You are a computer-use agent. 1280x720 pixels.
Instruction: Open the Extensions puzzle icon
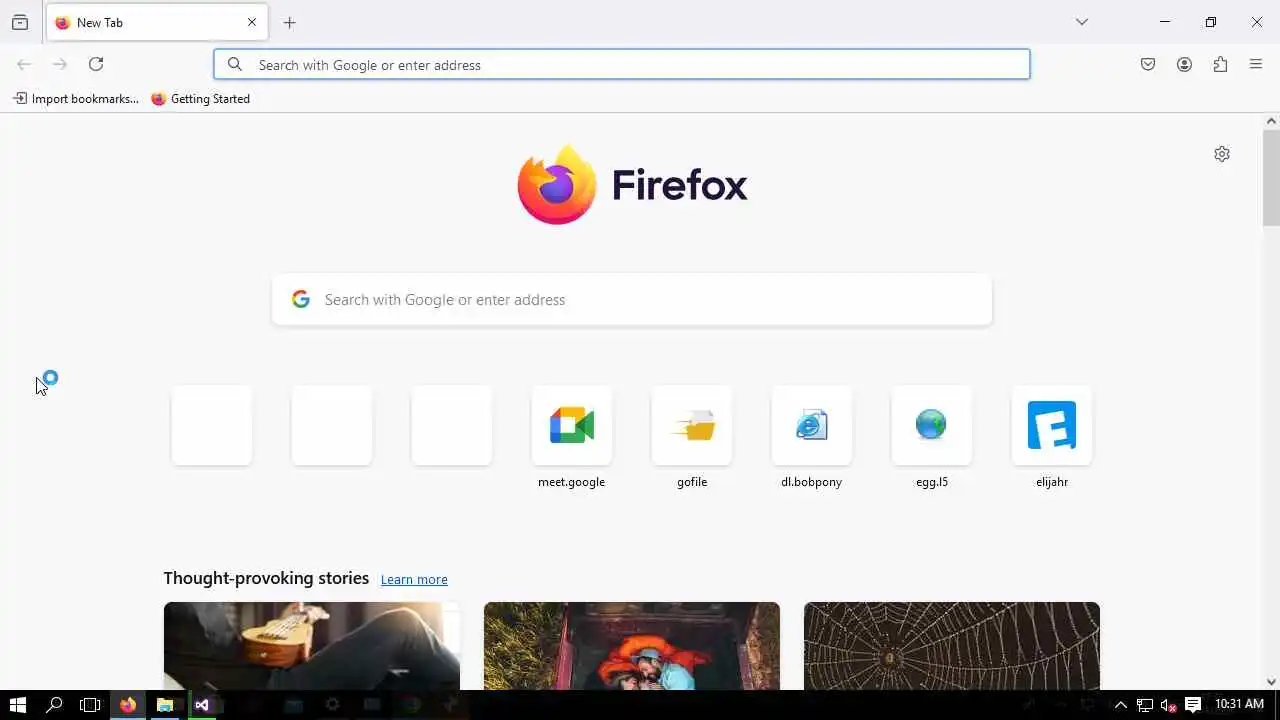tap(1220, 64)
